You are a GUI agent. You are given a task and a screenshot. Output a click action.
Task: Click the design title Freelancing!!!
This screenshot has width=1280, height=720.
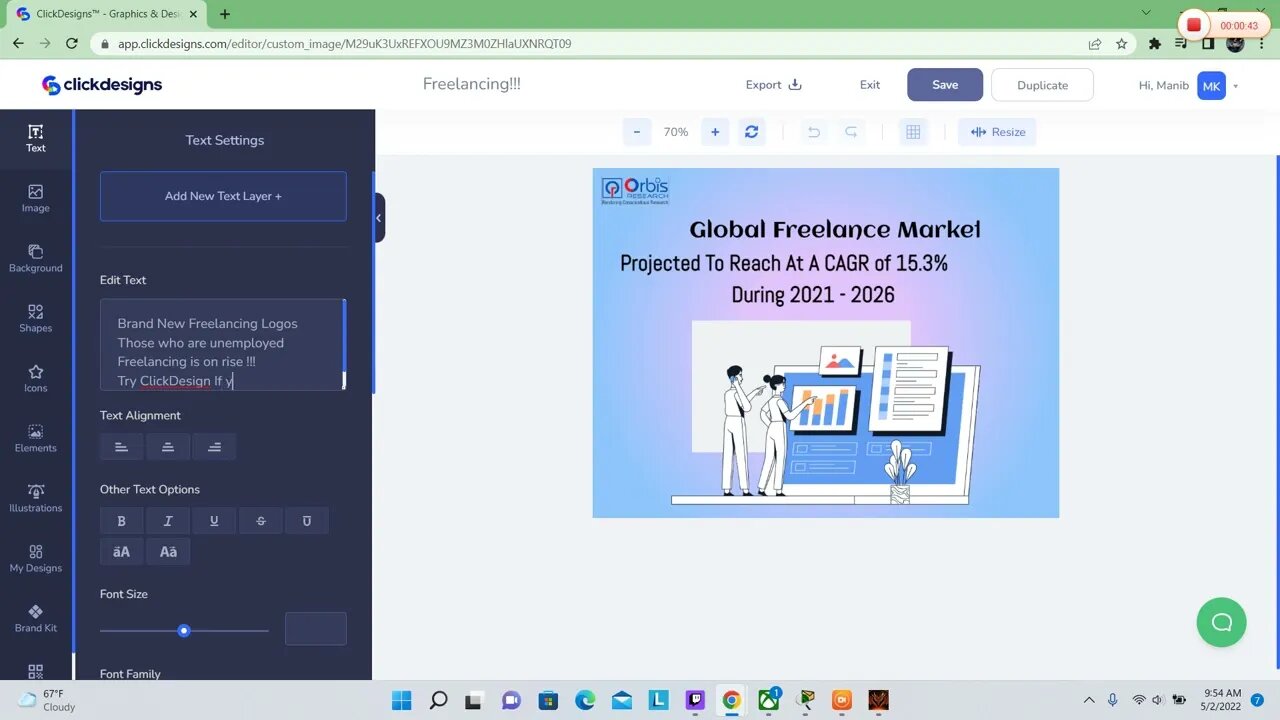[472, 84]
